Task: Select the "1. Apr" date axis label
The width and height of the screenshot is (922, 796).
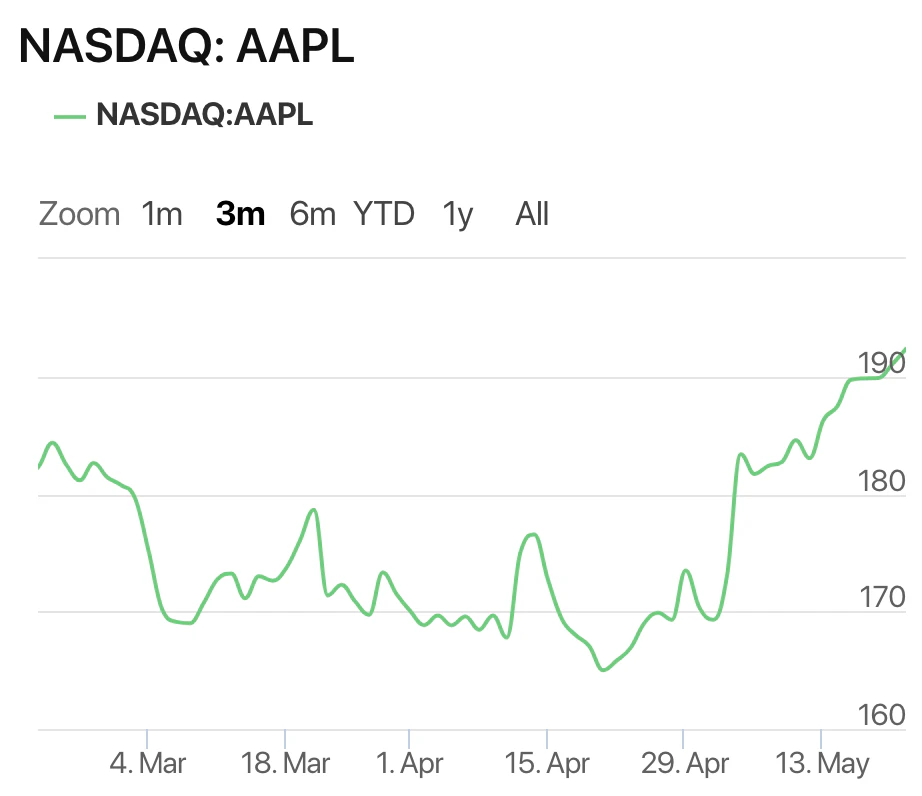Action: point(410,764)
